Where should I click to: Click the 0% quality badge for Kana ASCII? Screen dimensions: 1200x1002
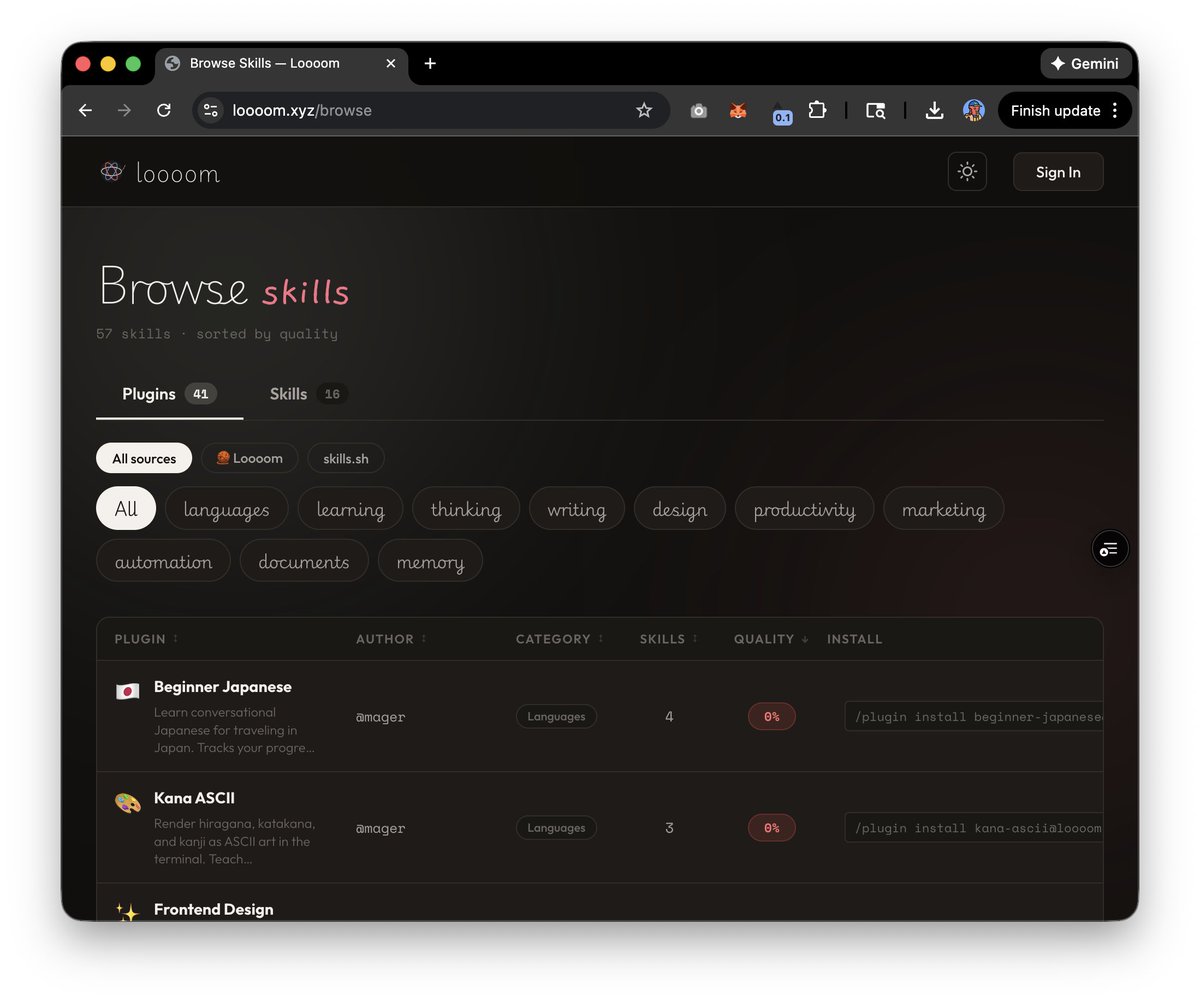point(772,828)
